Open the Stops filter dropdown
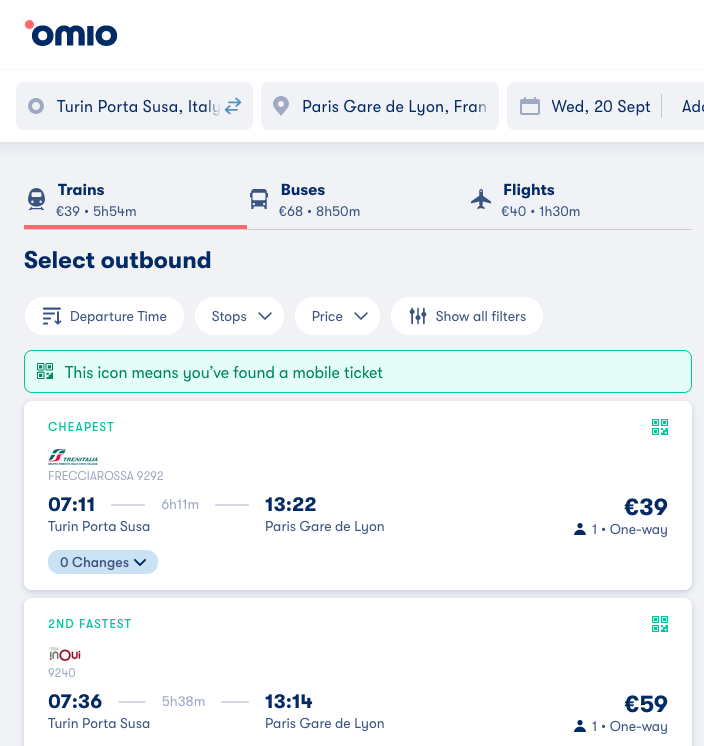The height and width of the screenshot is (746, 704). coord(240,316)
